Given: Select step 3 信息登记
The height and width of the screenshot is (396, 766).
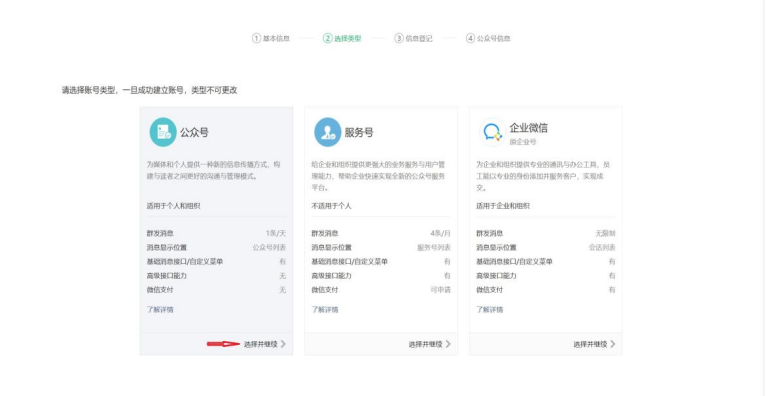Looking at the screenshot, I should pos(413,38).
